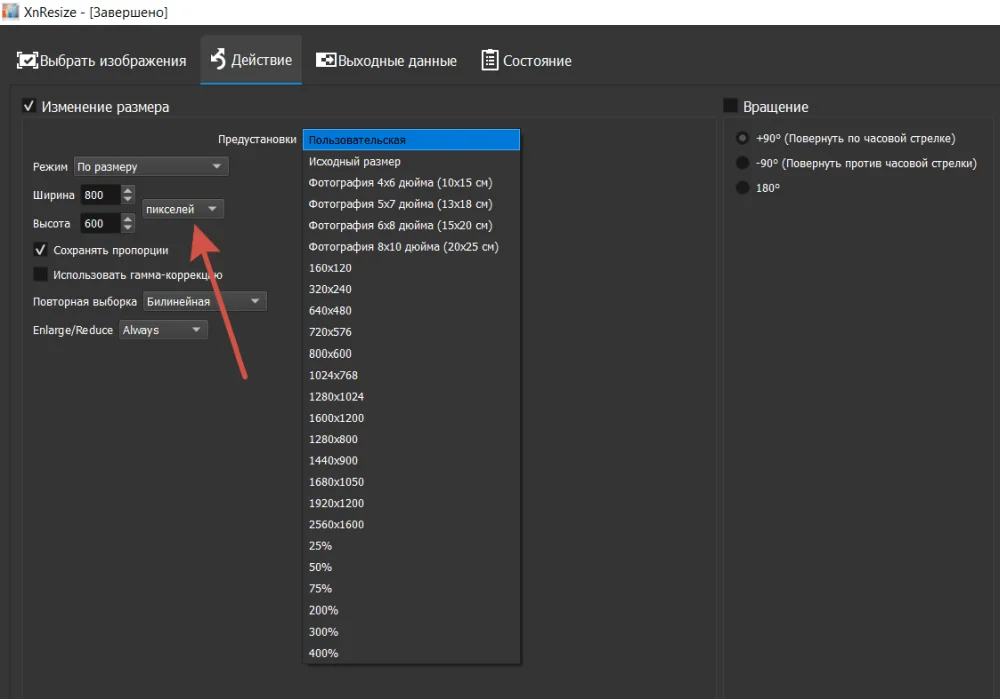Viewport: 1000px width, 699px height.
Task: Select the 180° rotation option
Action: pos(742,188)
